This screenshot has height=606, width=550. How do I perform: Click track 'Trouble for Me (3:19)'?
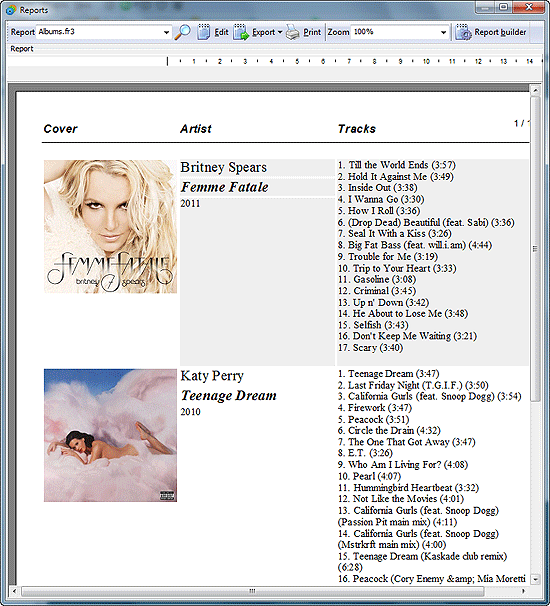tap(388, 257)
